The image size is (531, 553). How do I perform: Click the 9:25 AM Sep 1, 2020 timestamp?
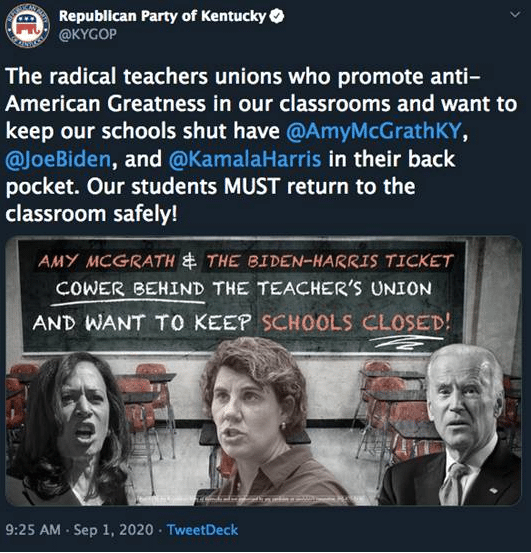tap(79, 530)
